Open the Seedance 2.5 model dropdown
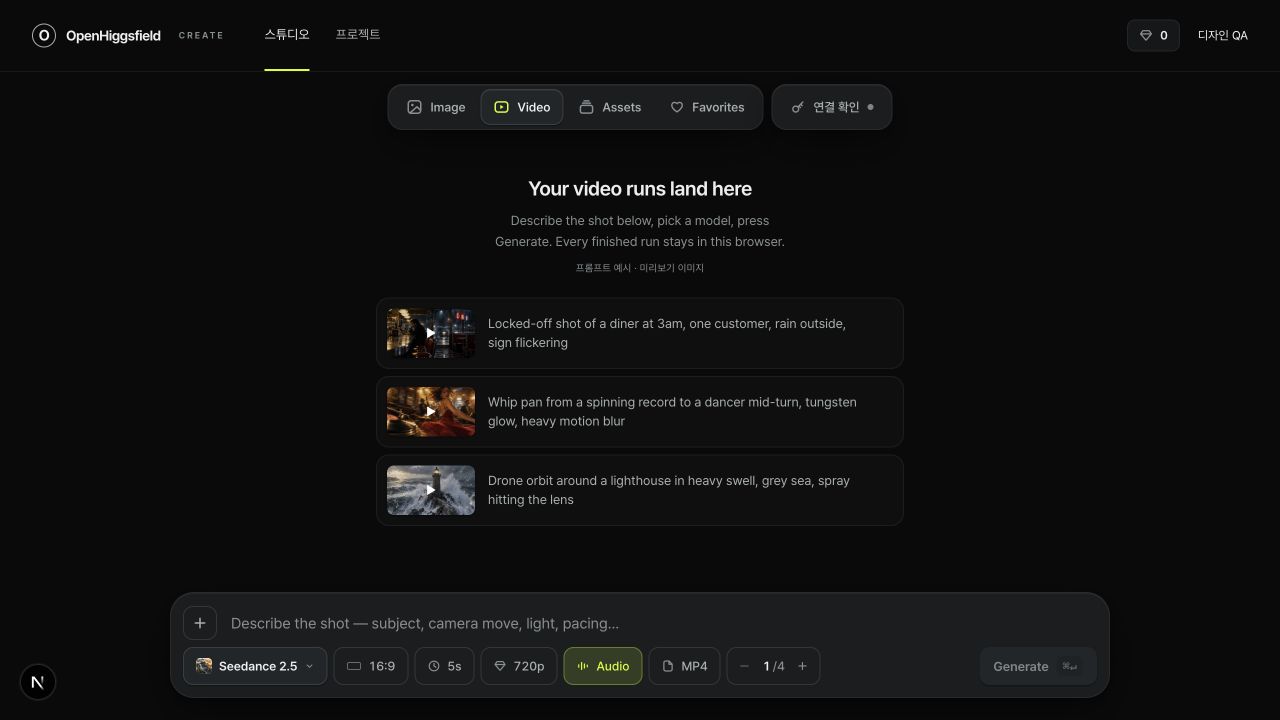Image resolution: width=1280 pixels, height=720 pixels. tap(255, 666)
